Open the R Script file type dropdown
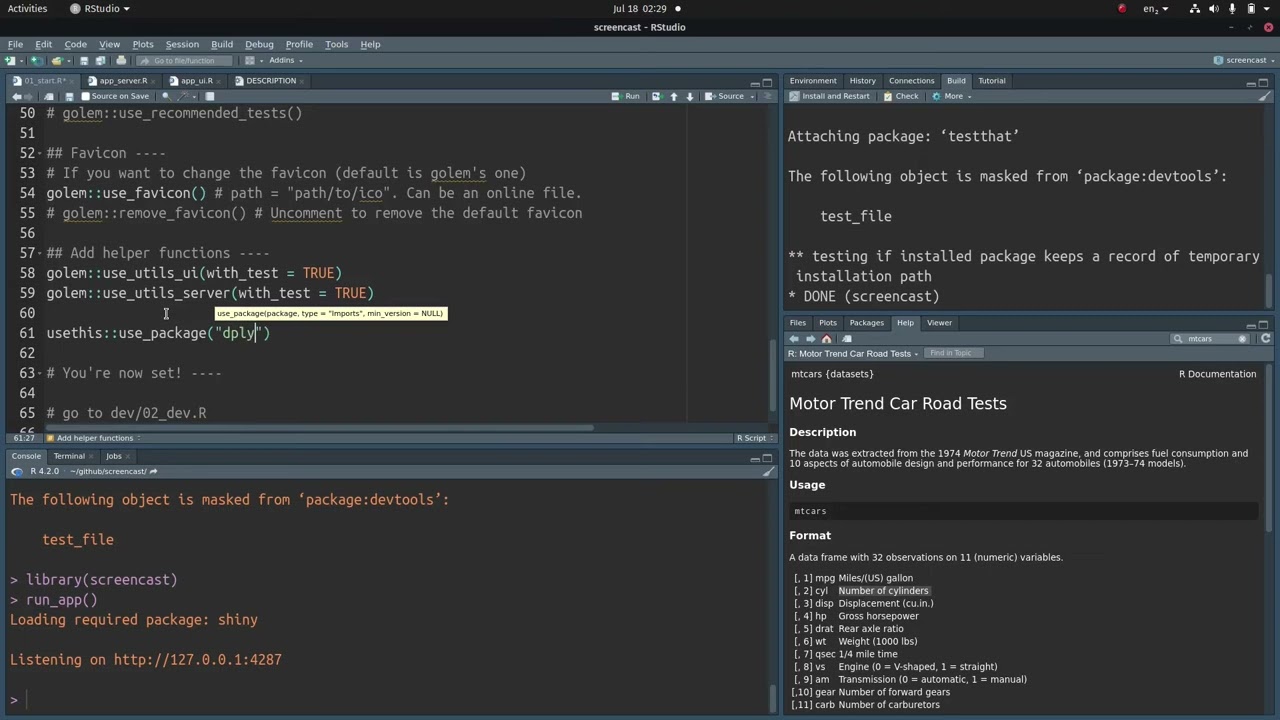This screenshot has height=720, width=1280. pos(753,438)
